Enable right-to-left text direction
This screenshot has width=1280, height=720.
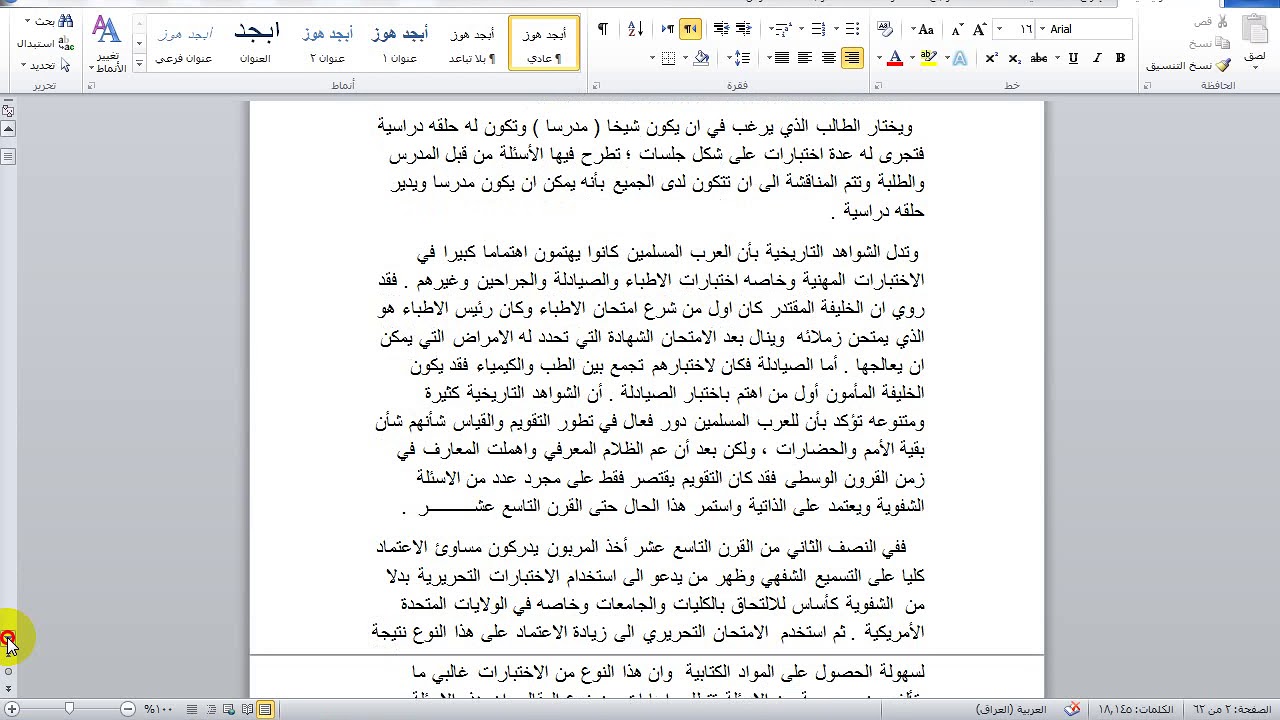pos(691,29)
